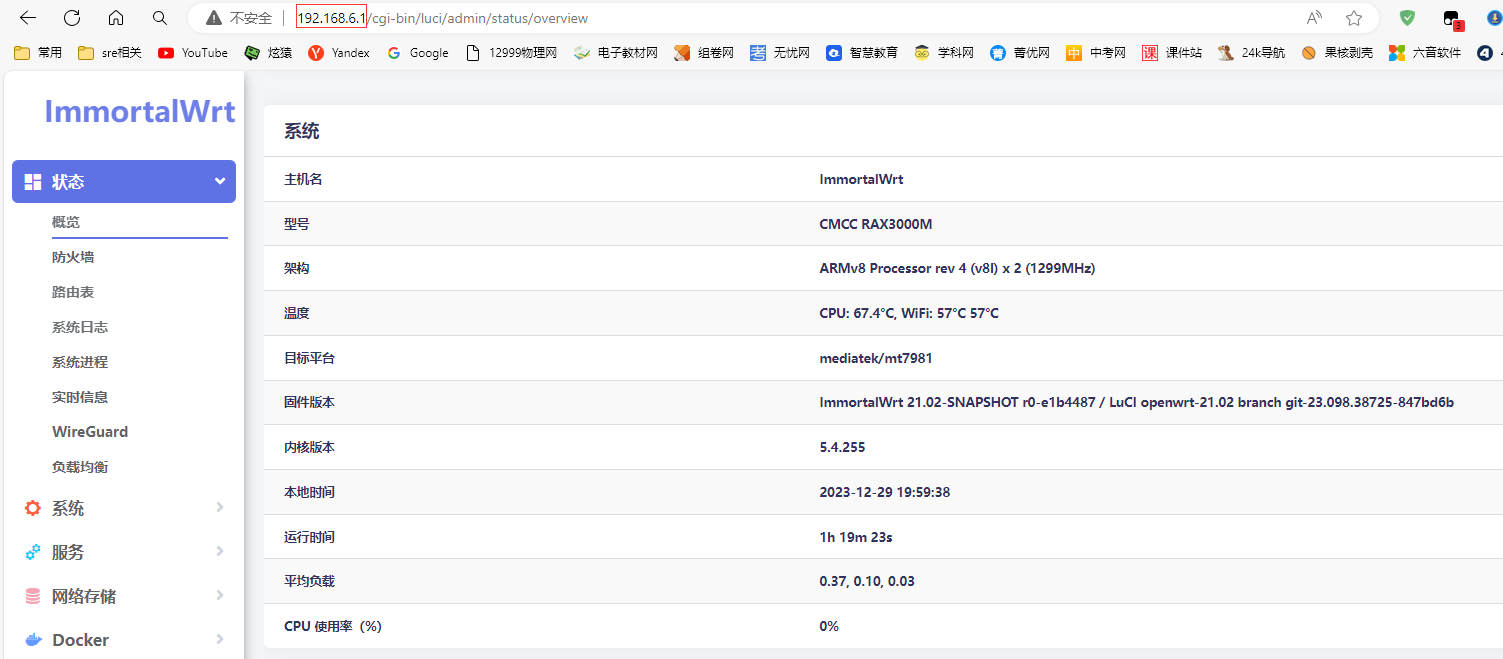
Task: Open the 防火墙 menu item
Action: (x=75, y=256)
